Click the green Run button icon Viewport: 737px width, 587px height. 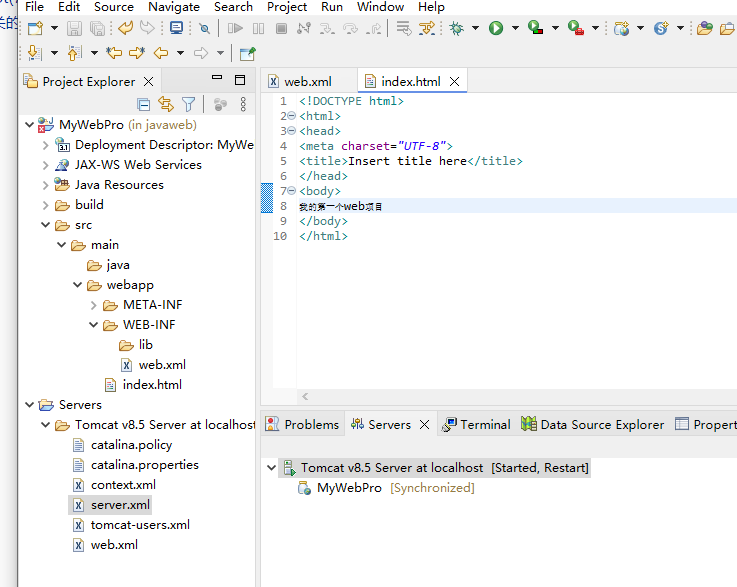[495, 28]
